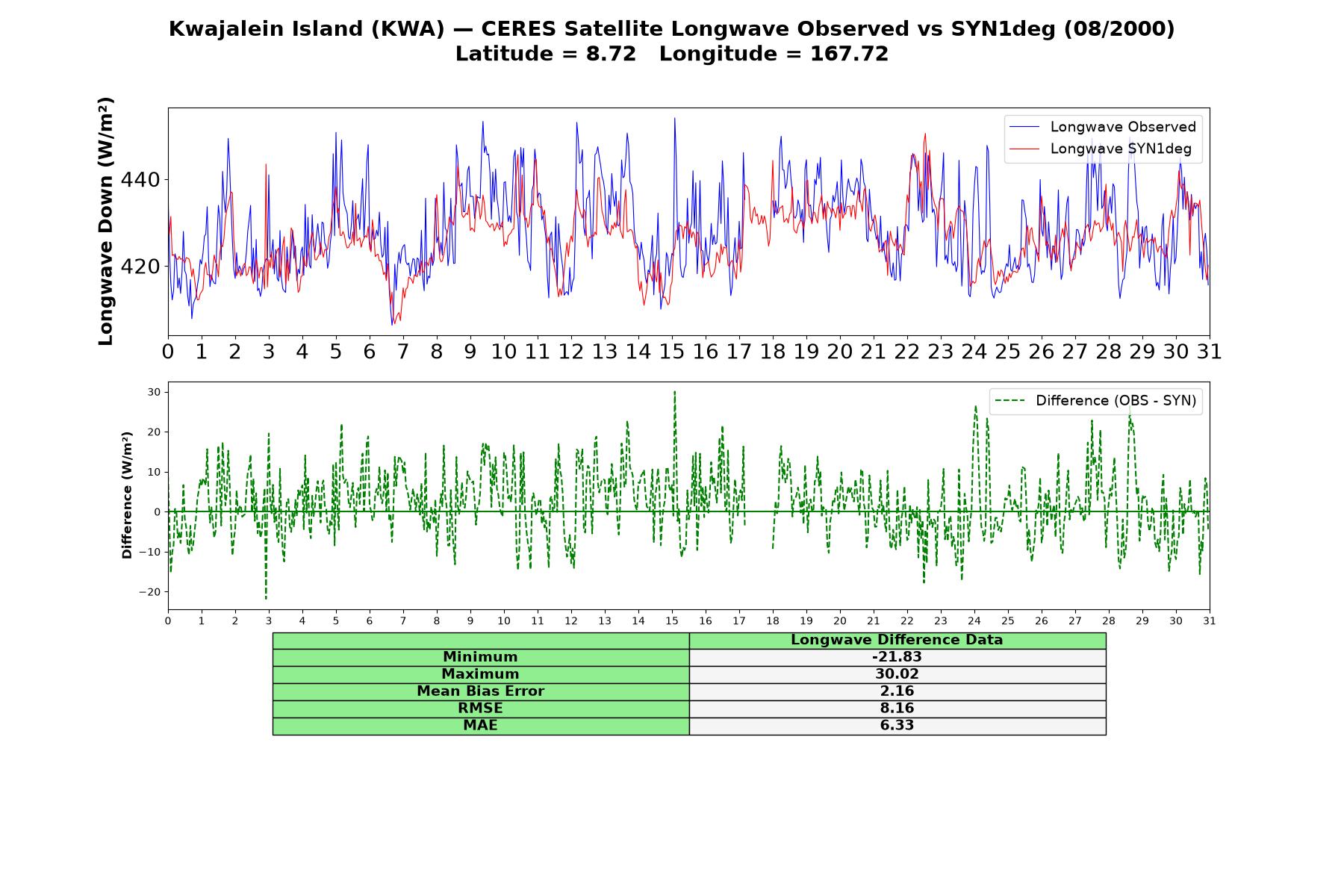Click the Longwave Down y-axis label
The image size is (1344, 896).
pyautogui.click(x=105, y=221)
